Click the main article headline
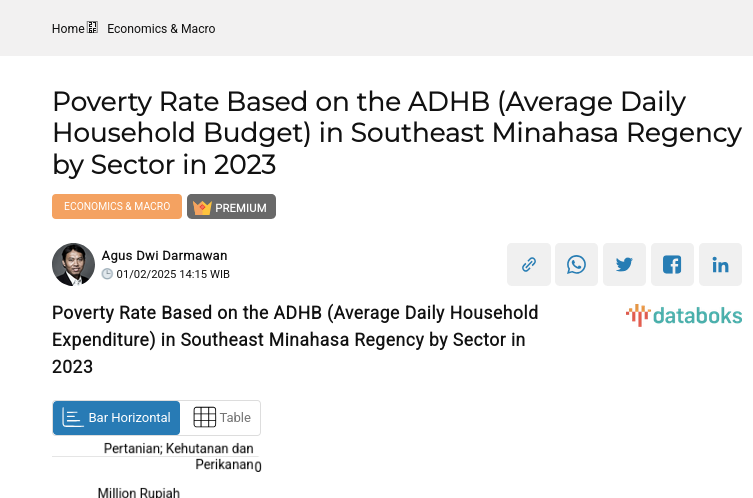Image resolution: width=753 pixels, height=498 pixels. coord(397,133)
